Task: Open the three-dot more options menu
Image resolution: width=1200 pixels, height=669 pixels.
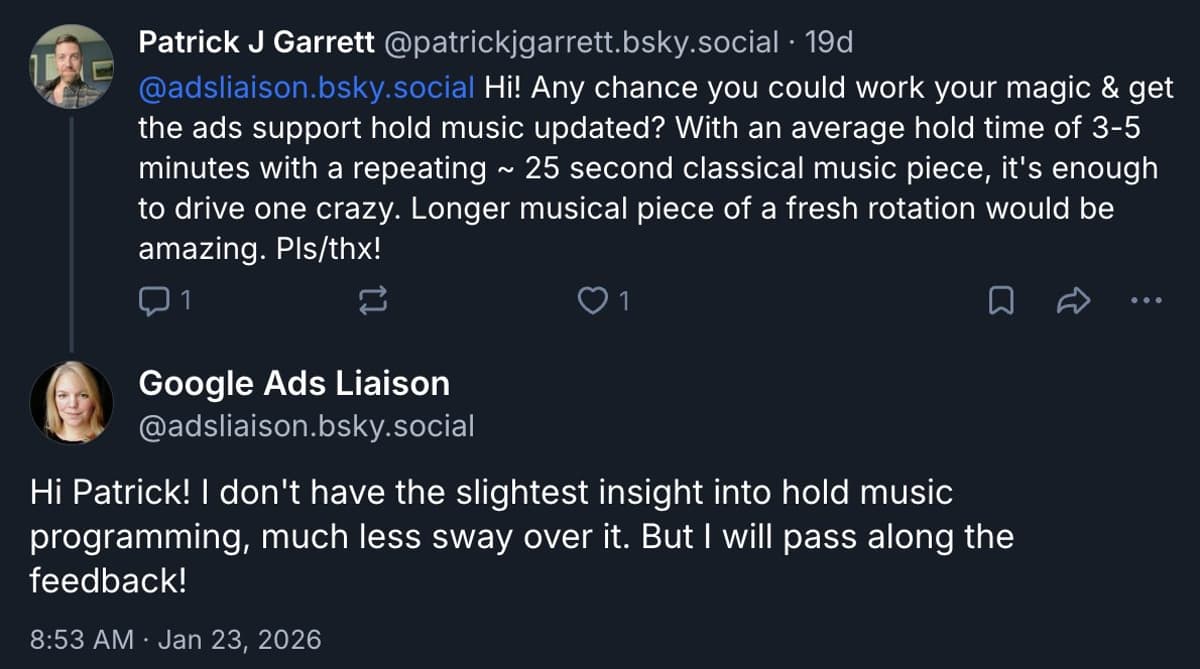Action: coord(1145,300)
